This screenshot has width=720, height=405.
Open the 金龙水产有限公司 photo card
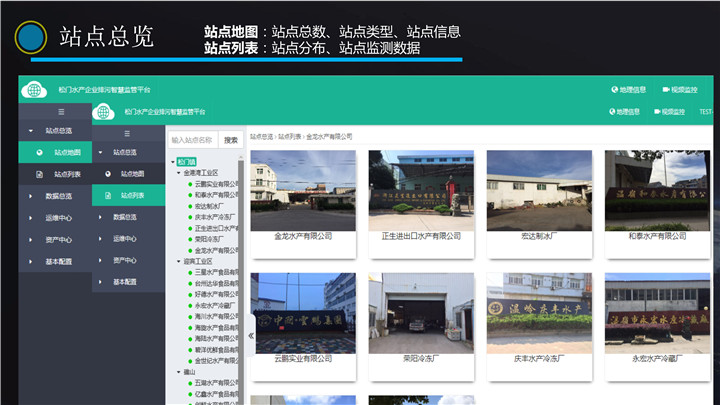(x=303, y=204)
